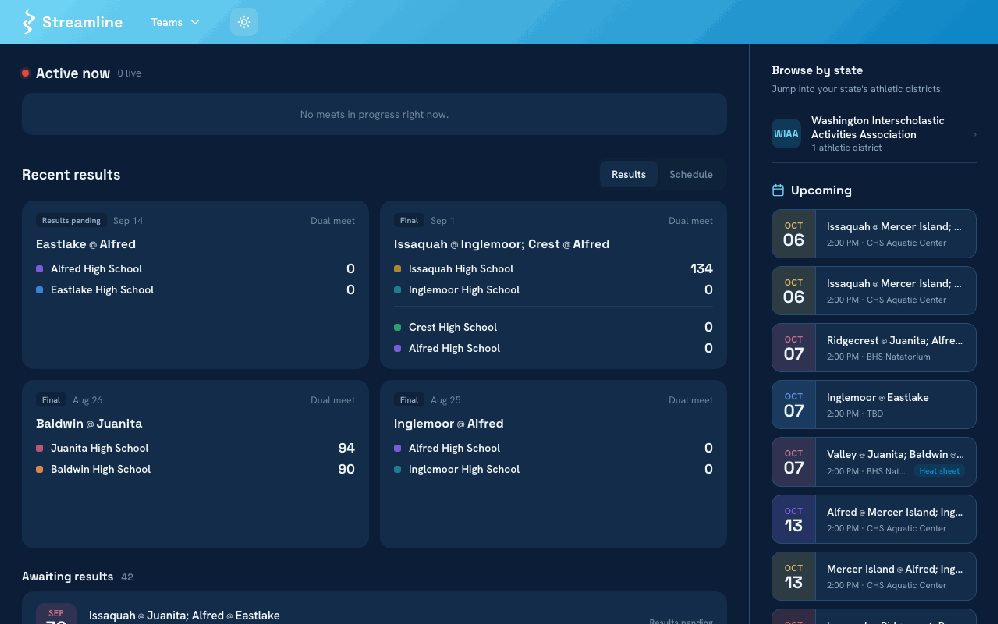Click the Browse by state heading
998x624 pixels.
pos(817,70)
